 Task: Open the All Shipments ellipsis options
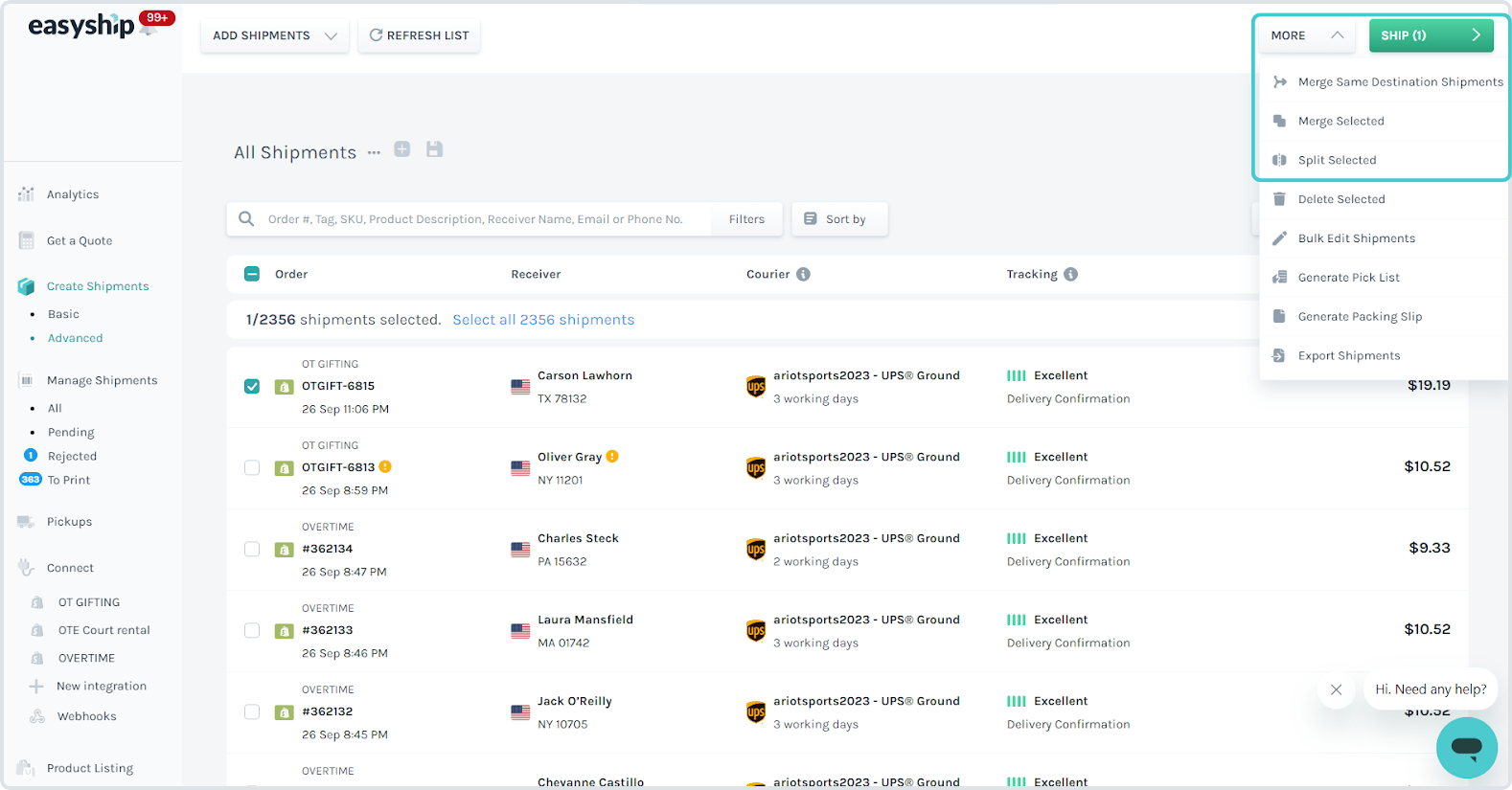tap(374, 153)
